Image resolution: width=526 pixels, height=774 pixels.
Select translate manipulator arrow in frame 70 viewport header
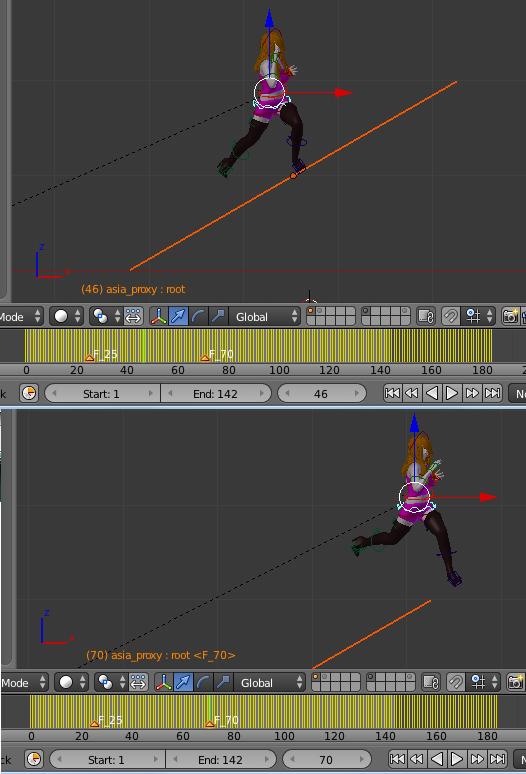click(183, 682)
